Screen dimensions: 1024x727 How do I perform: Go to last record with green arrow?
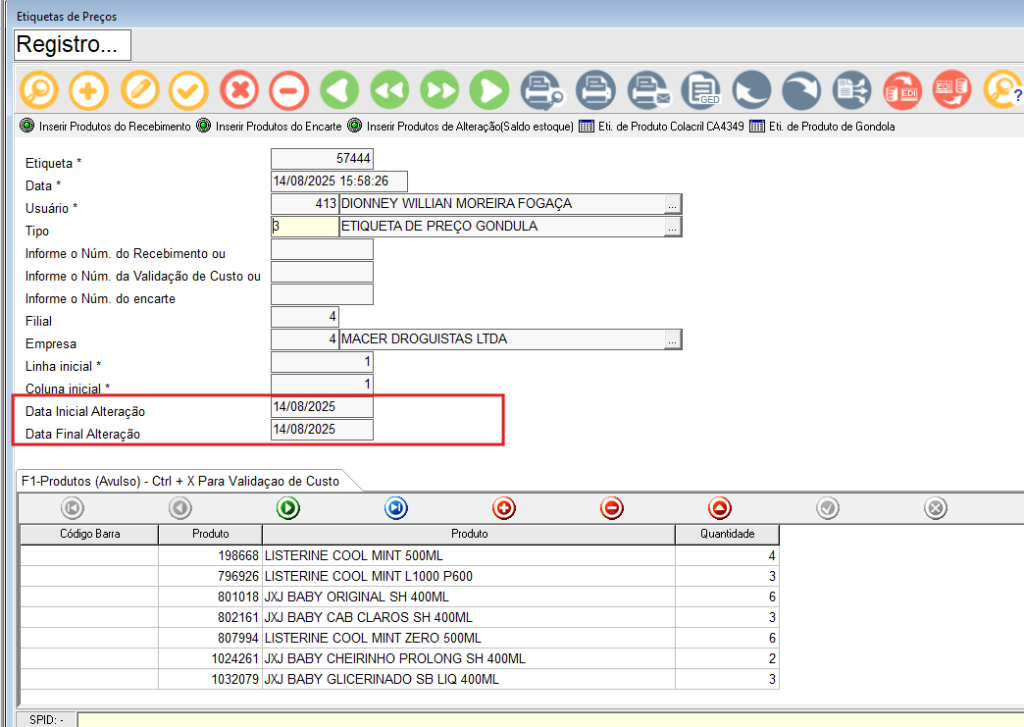[490, 90]
